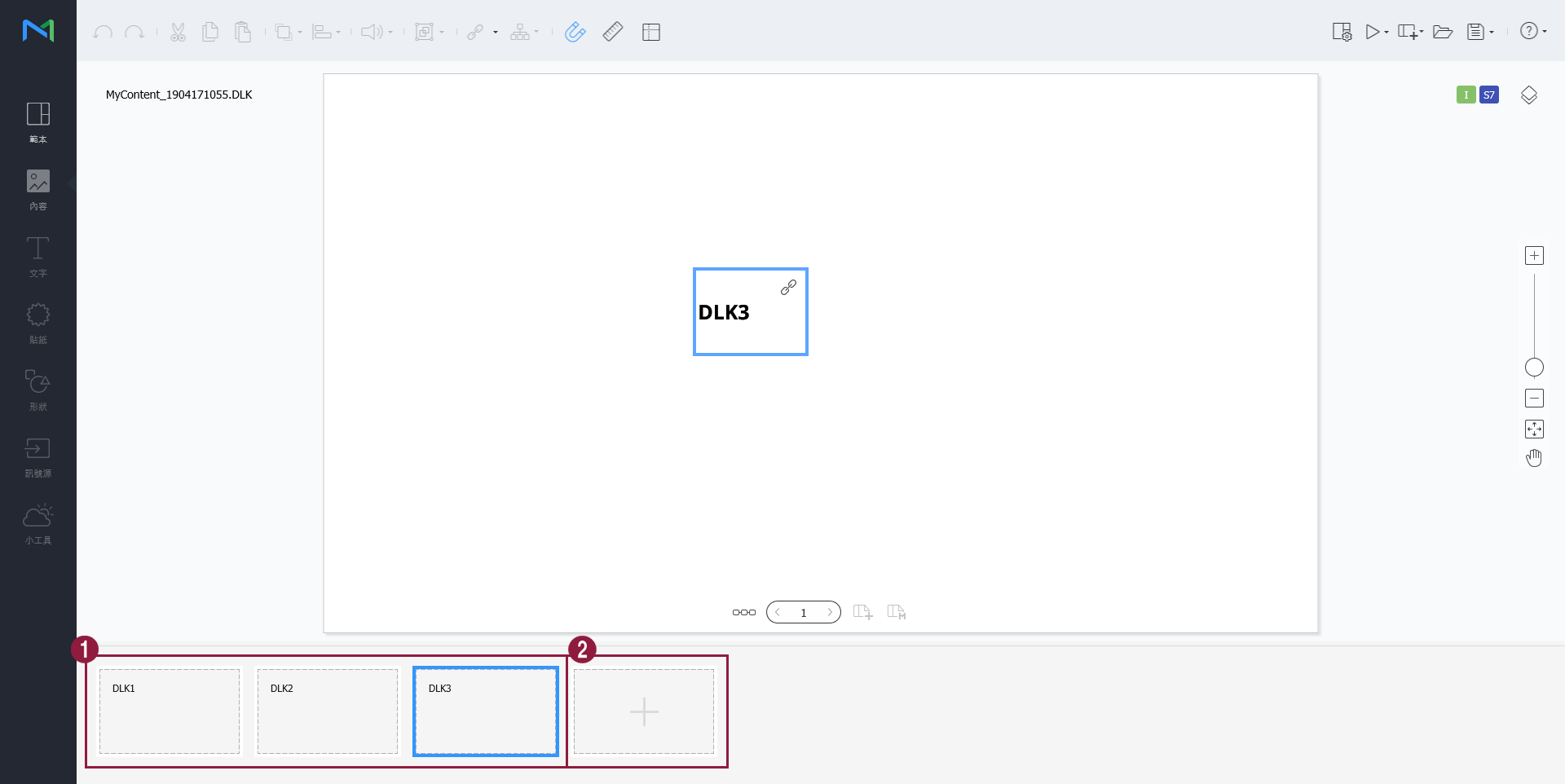
Task: Open the folder icon to load content
Action: 1442,32
